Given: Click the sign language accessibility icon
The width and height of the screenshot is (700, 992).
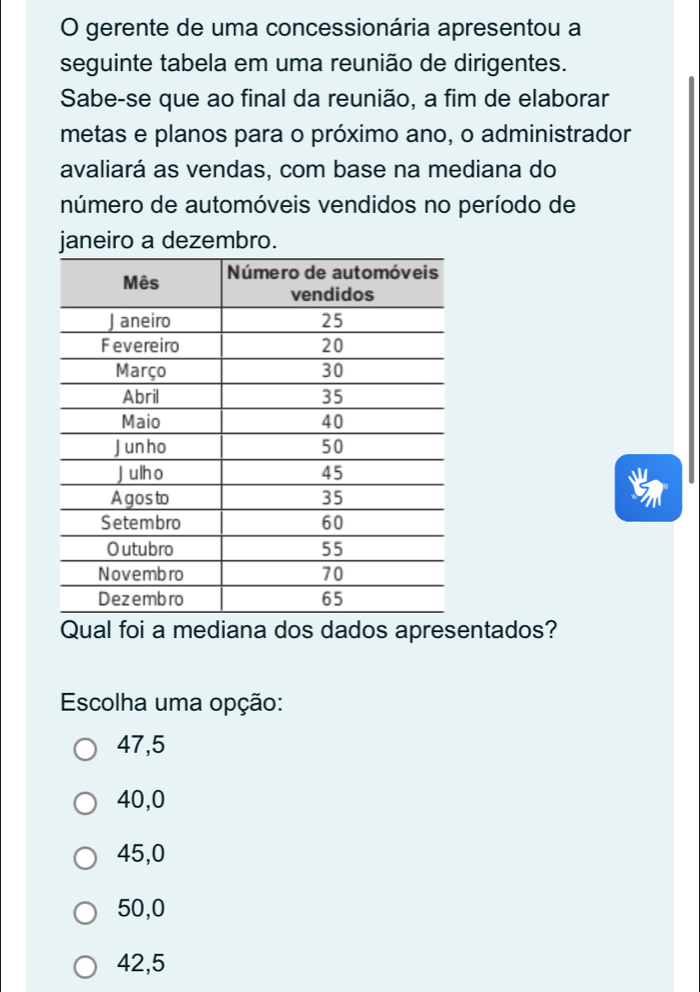Looking at the screenshot, I should tap(648, 487).
